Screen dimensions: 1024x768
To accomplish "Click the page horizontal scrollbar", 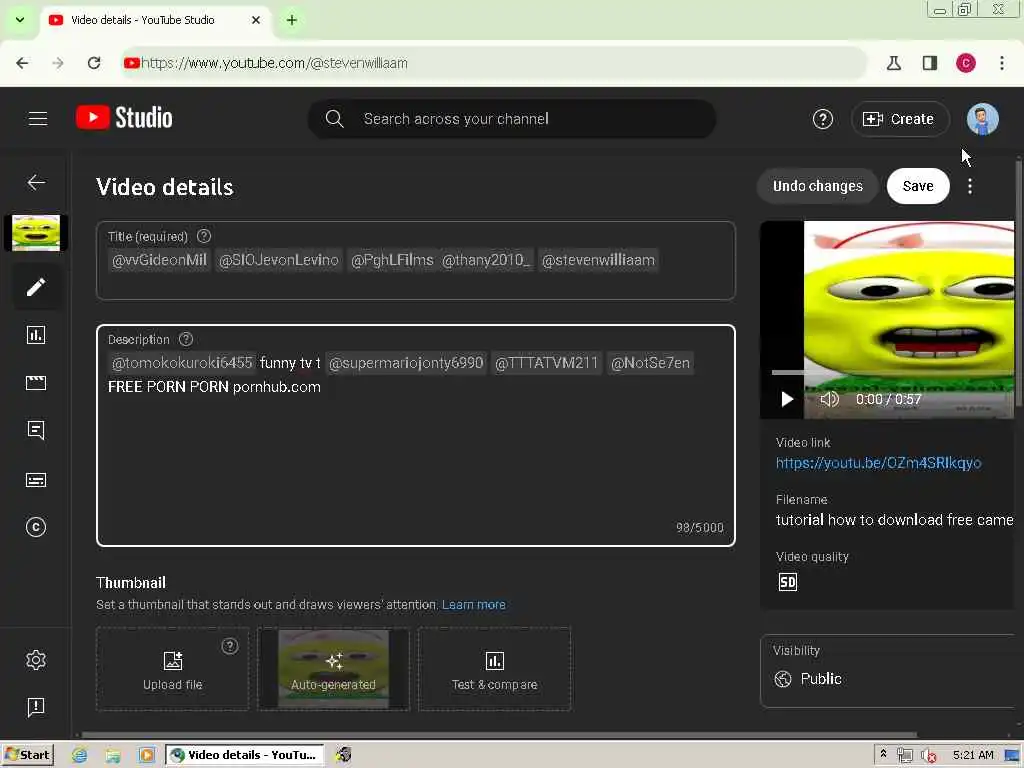I will 500,735.
